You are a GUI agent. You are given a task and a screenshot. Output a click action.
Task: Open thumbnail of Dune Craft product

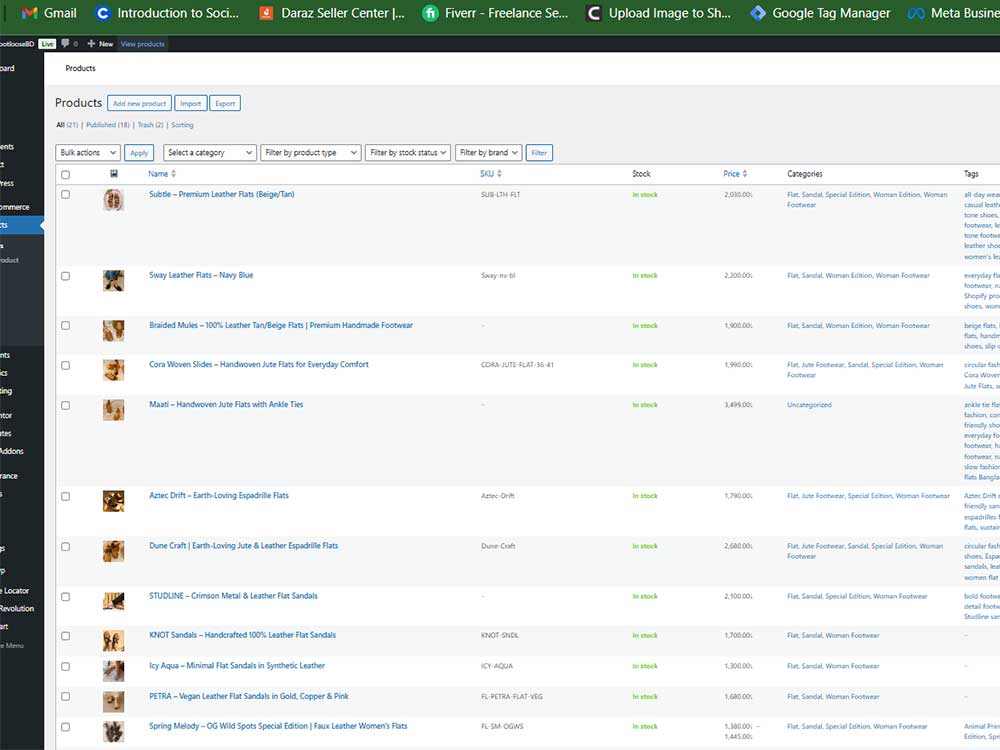pos(114,551)
